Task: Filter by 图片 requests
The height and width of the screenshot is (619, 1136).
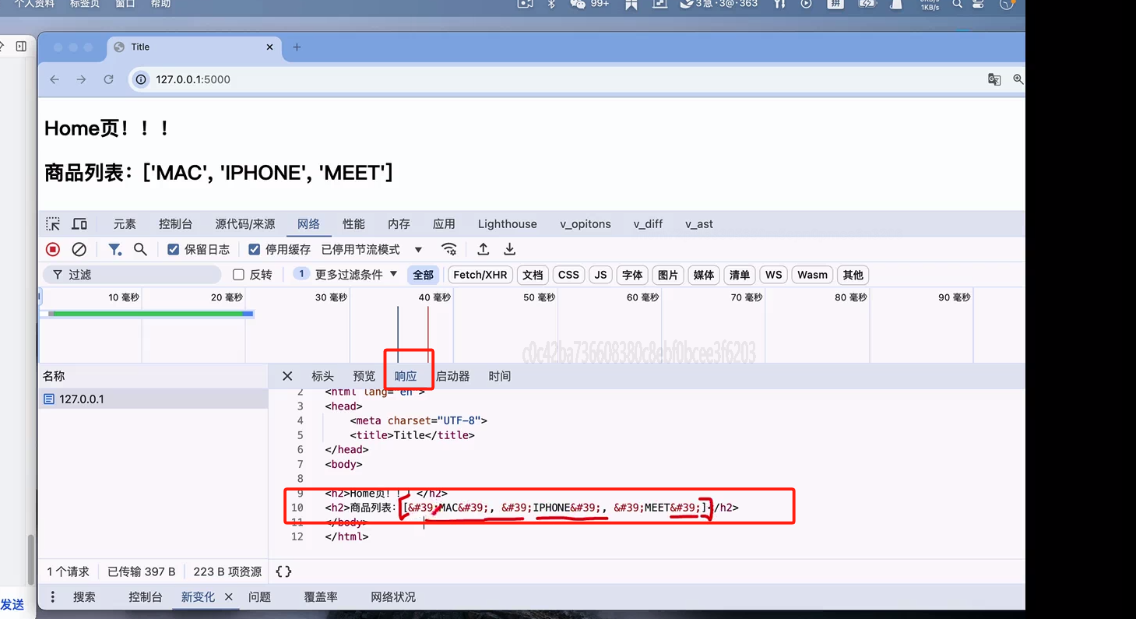Action: coord(668,275)
